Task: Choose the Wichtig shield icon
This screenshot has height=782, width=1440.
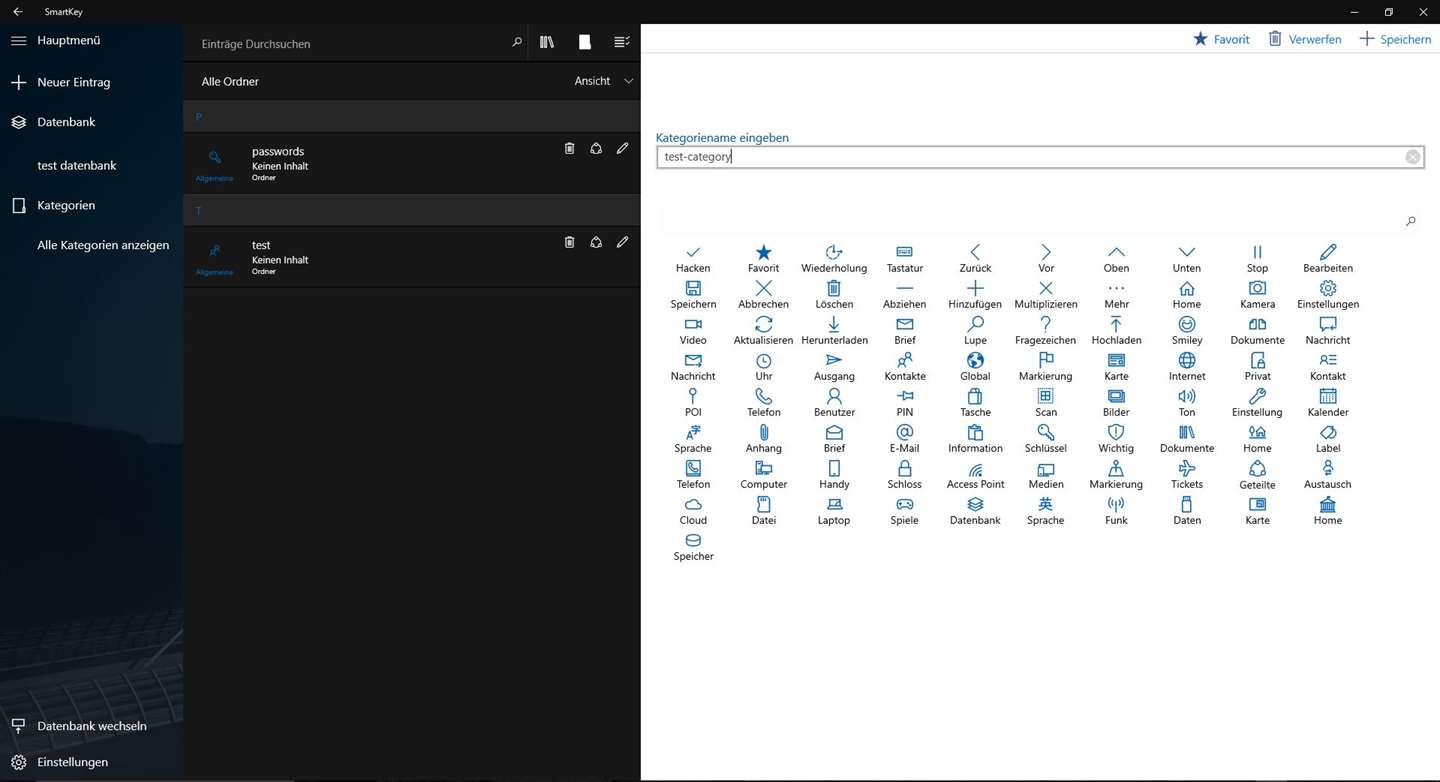Action: pos(1116,438)
